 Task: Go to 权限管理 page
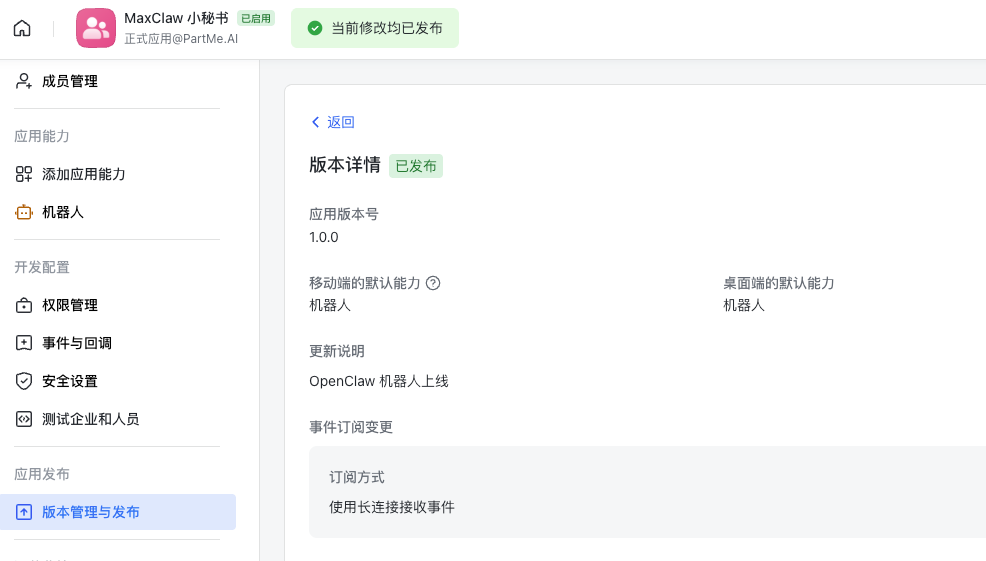70,305
